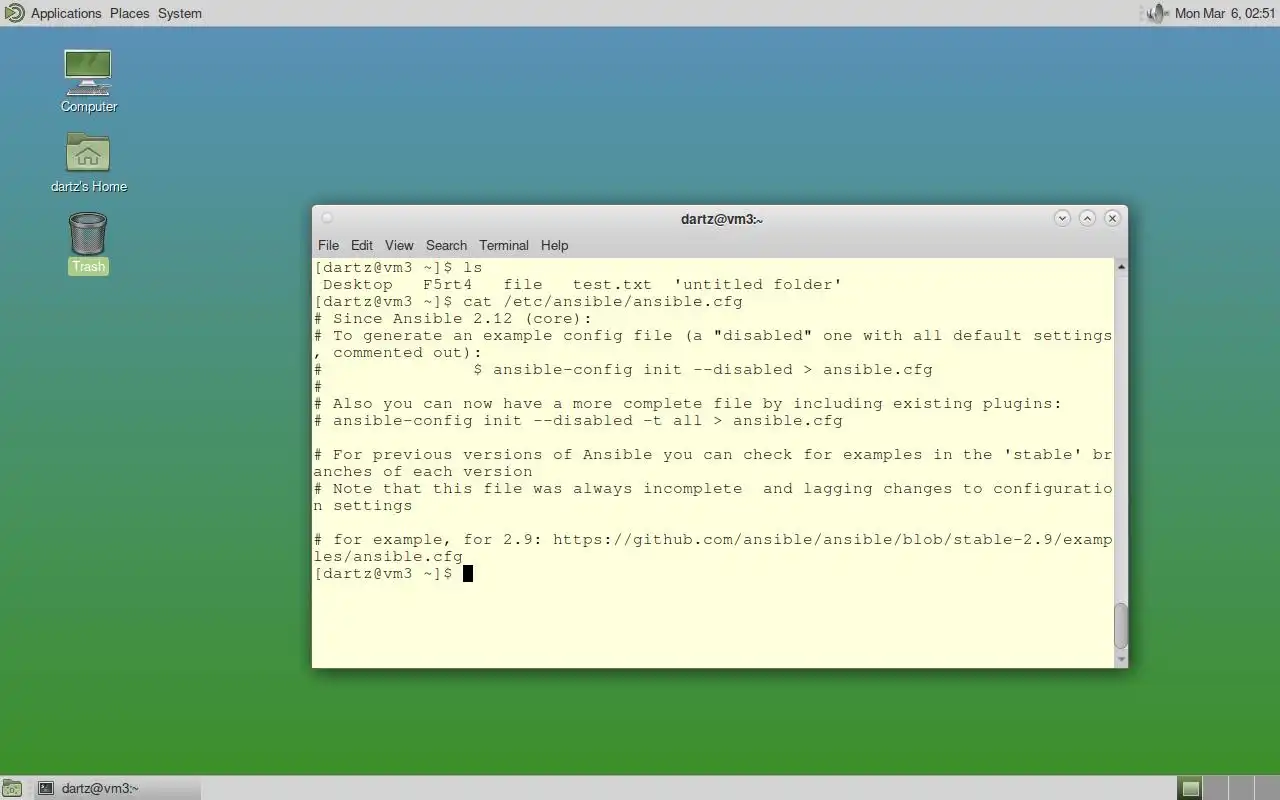
Task: Click the terminal title bar 'dartz@vm3:~'
Action: (721, 219)
